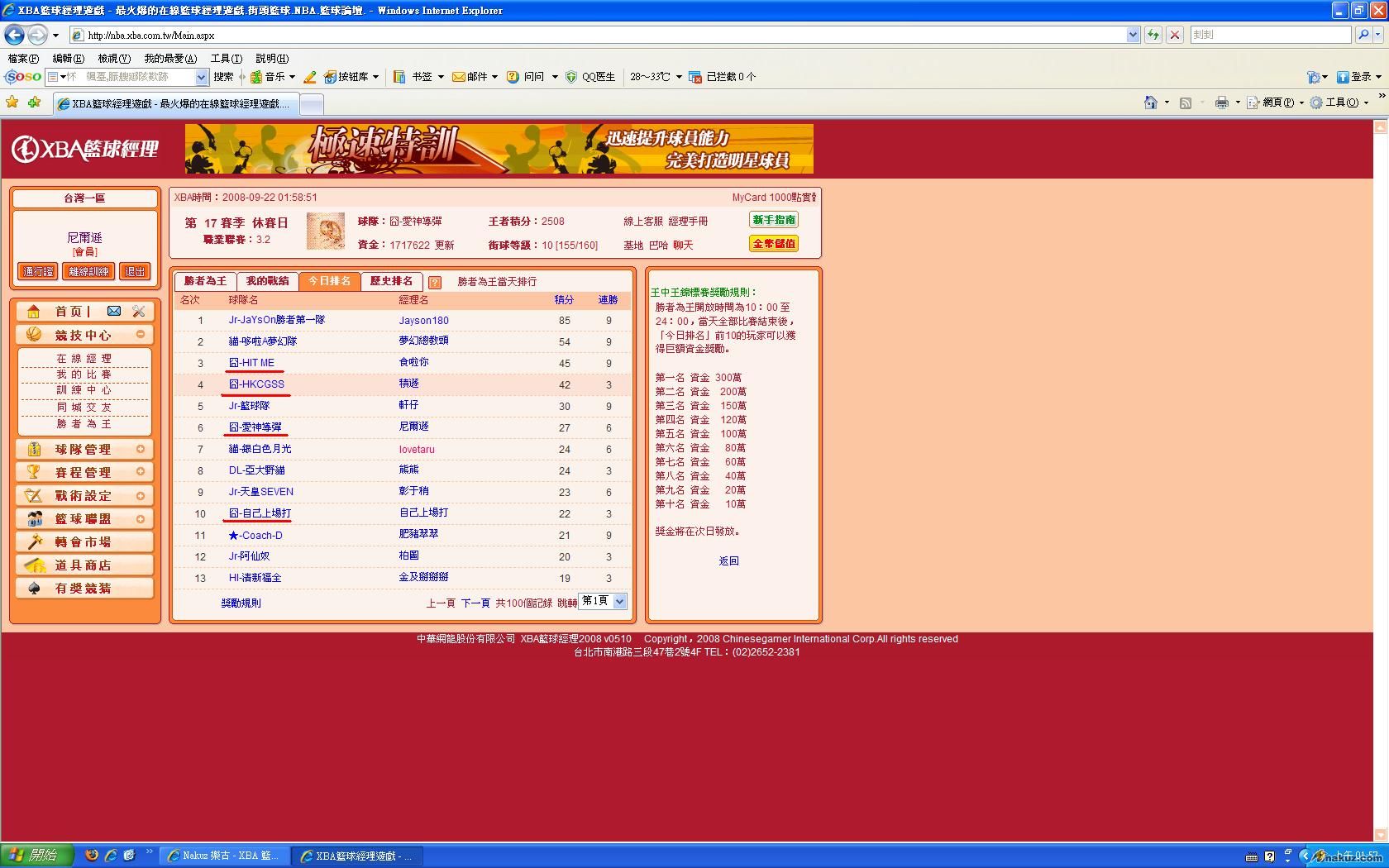Click the 極速特訓 banner advertisement
The image size is (1389, 868).
coord(499,149)
